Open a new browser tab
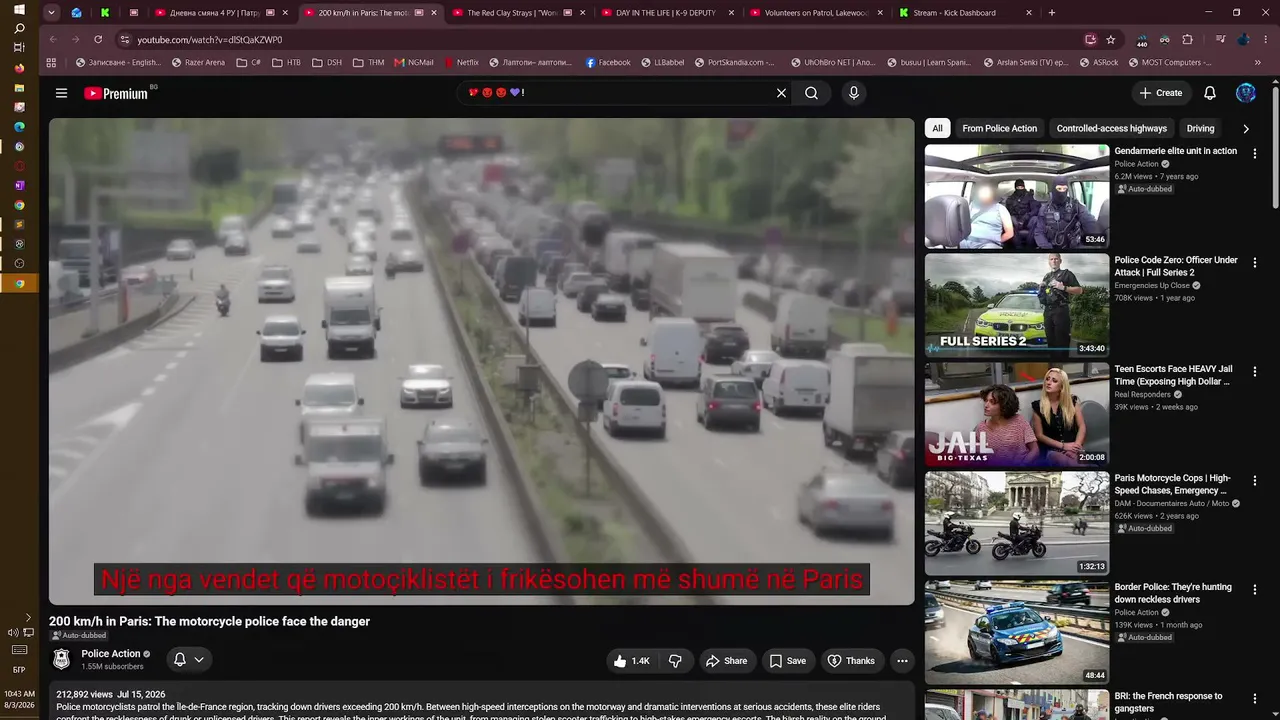Viewport: 1280px width, 720px height. point(1052,13)
